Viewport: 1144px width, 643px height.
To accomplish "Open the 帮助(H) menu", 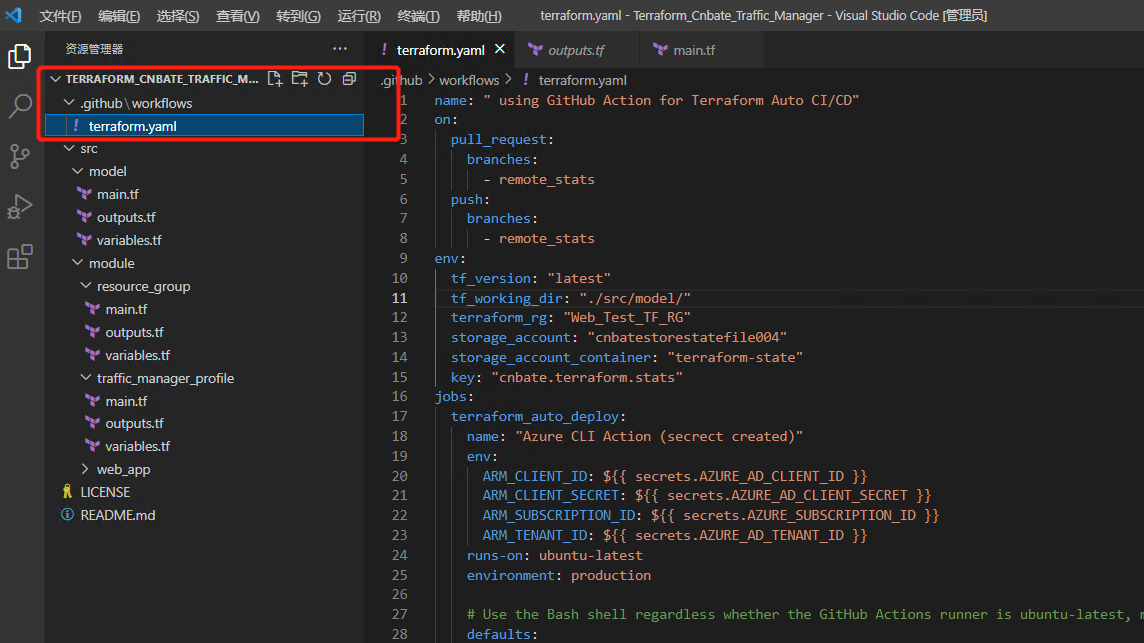I will point(479,16).
